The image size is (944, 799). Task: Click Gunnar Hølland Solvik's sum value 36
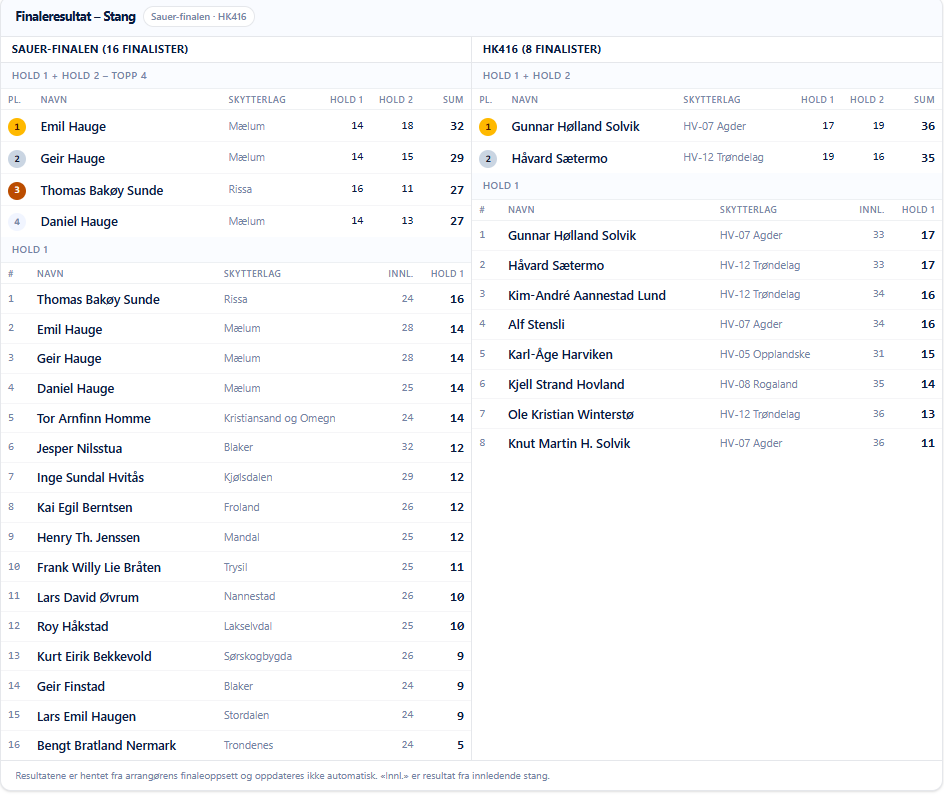click(928, 126)
